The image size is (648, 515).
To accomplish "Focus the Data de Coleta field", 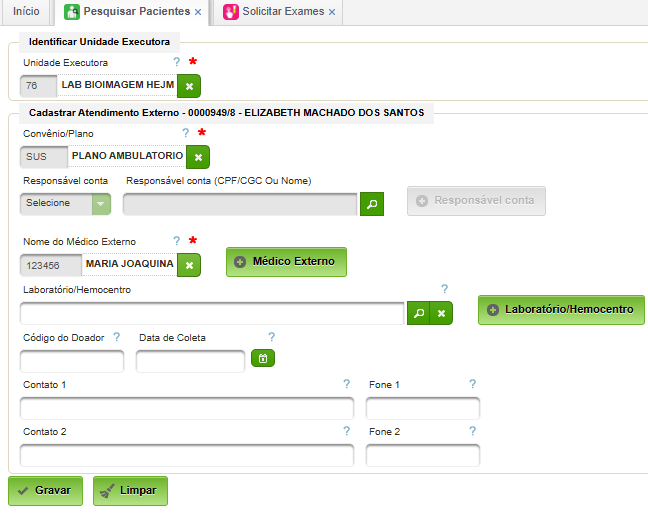I will pyautogui.click(x=190, y=361).
